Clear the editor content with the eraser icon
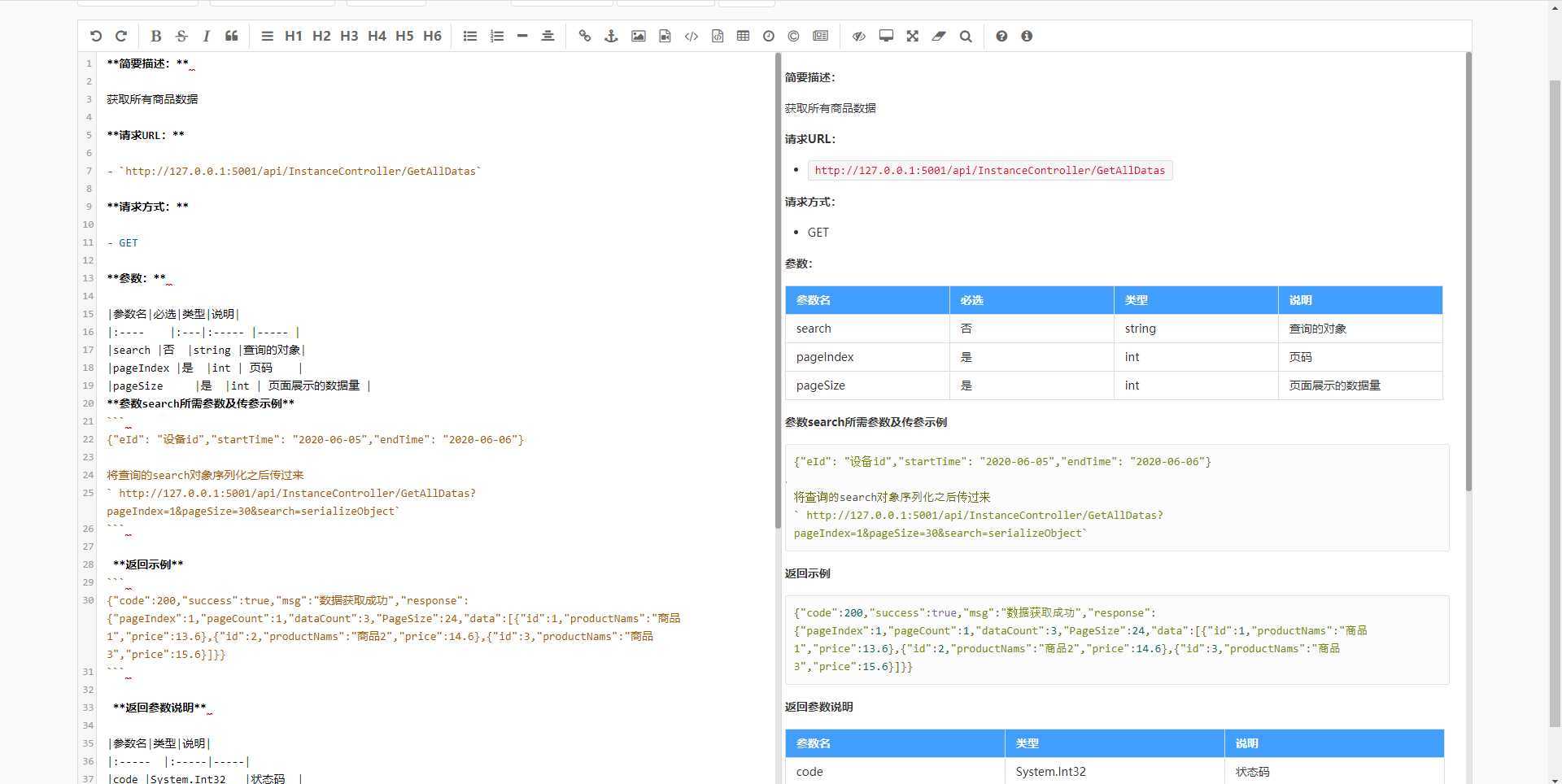This screenshot has height=784, width=1562. click(939, 36)
